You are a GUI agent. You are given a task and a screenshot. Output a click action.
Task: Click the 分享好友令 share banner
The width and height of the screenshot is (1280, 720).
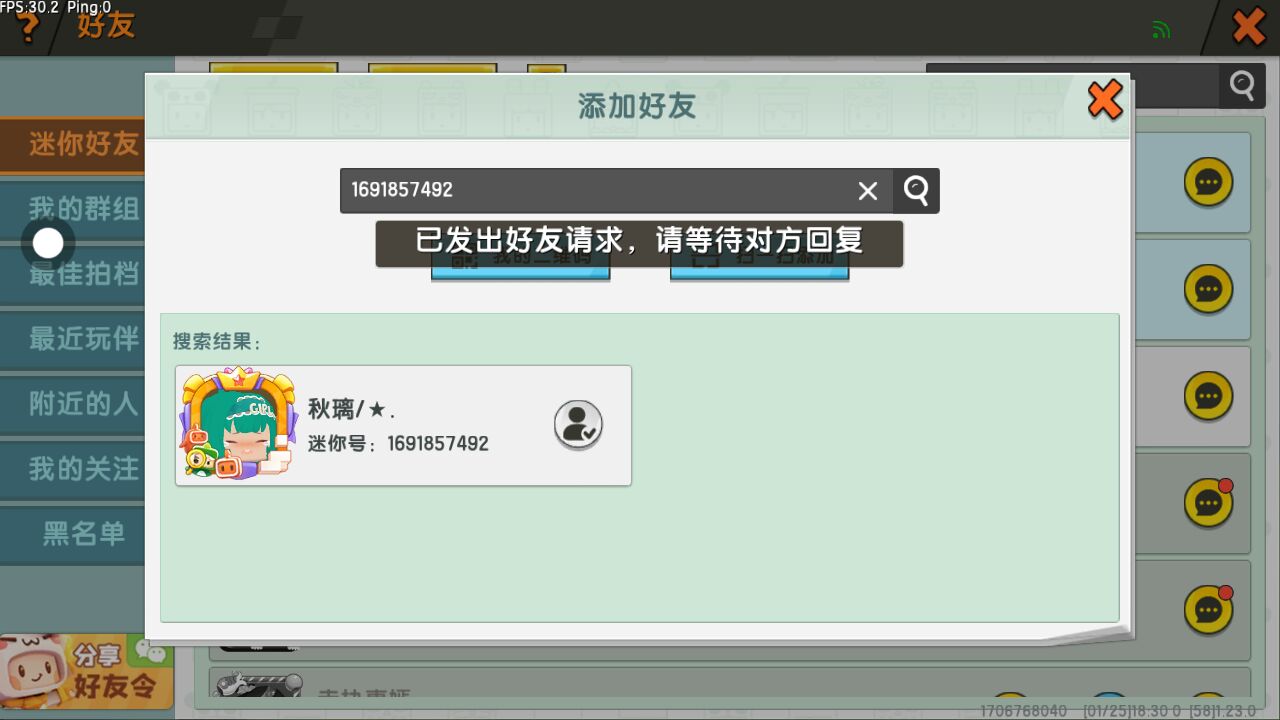click(x=88, y=672)
